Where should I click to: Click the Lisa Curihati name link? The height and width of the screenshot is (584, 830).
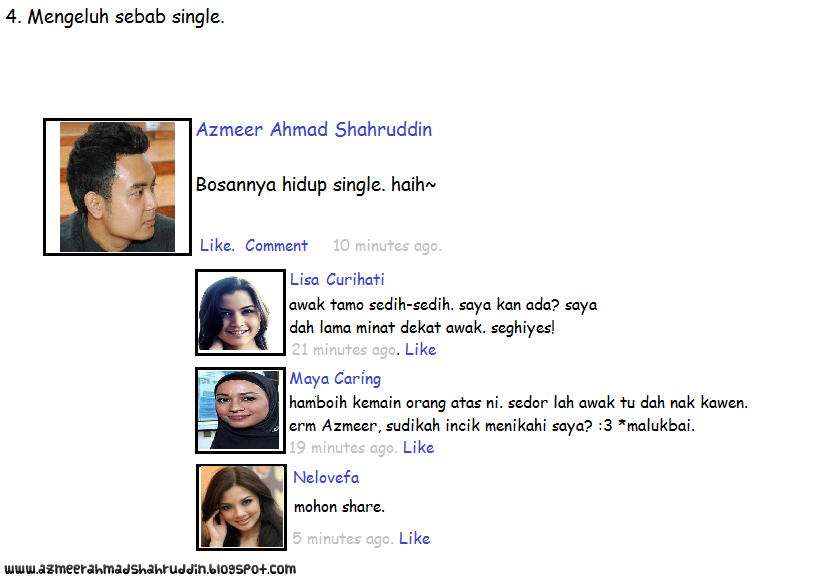pos(337,279)
